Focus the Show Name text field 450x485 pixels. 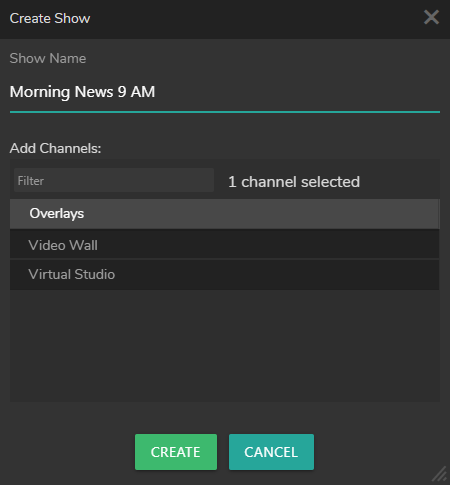pos(225,92)
